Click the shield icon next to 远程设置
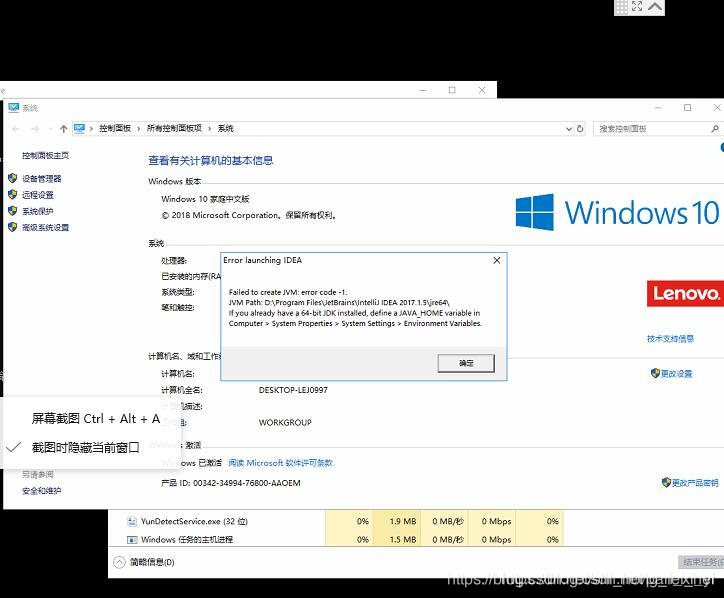Image resolution: width=724 pixels, height=598 pixels. pos(12,194)
